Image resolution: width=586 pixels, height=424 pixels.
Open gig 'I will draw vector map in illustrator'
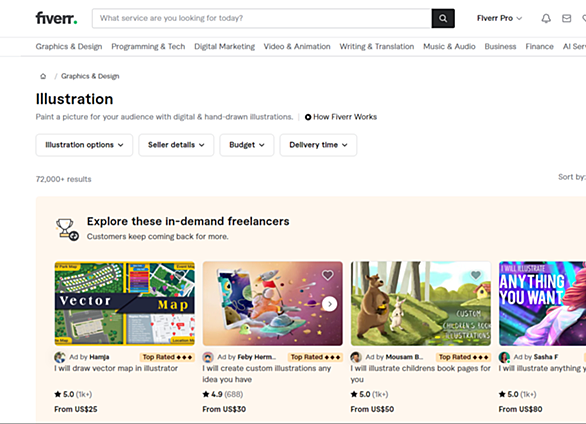point(116,368)
